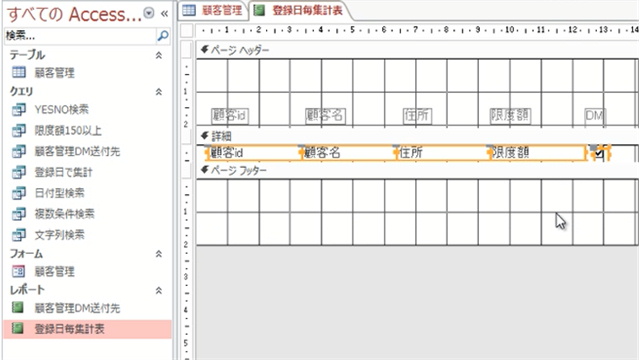Select the 顧客id text box in detail
The image size is (640, 360).
[254, 153]
